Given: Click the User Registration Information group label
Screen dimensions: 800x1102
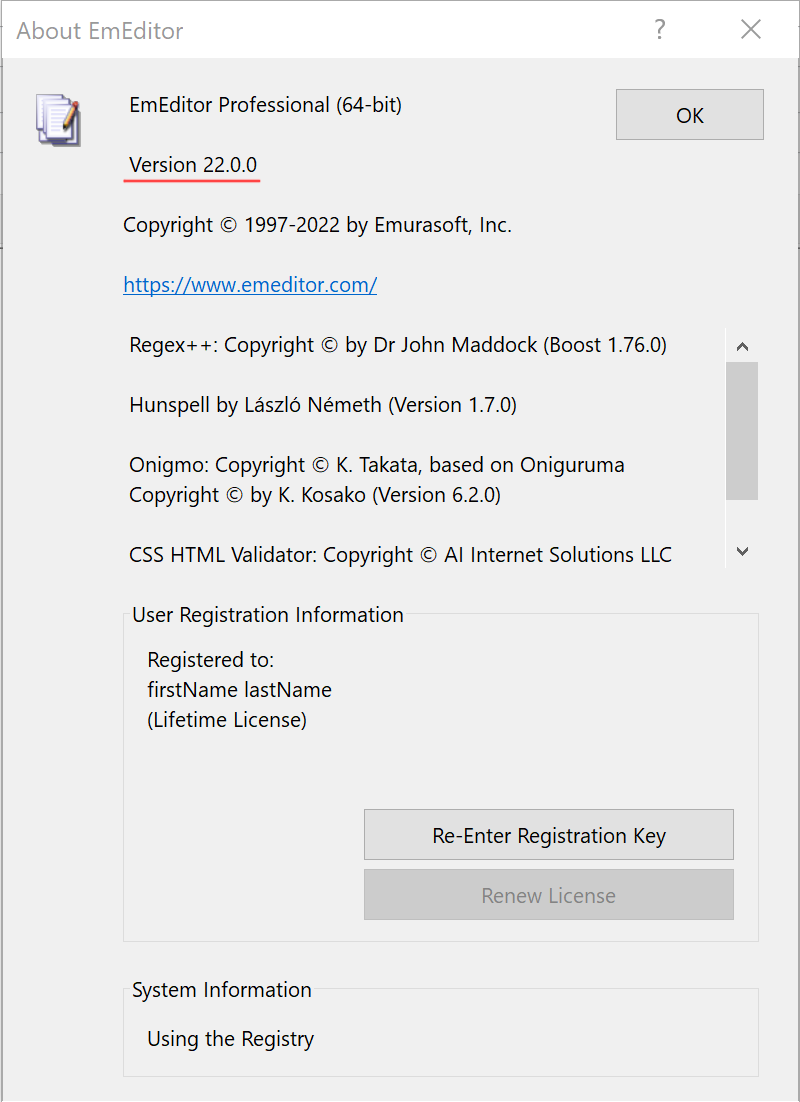Looking at the screenshot, I should [268, 615].
